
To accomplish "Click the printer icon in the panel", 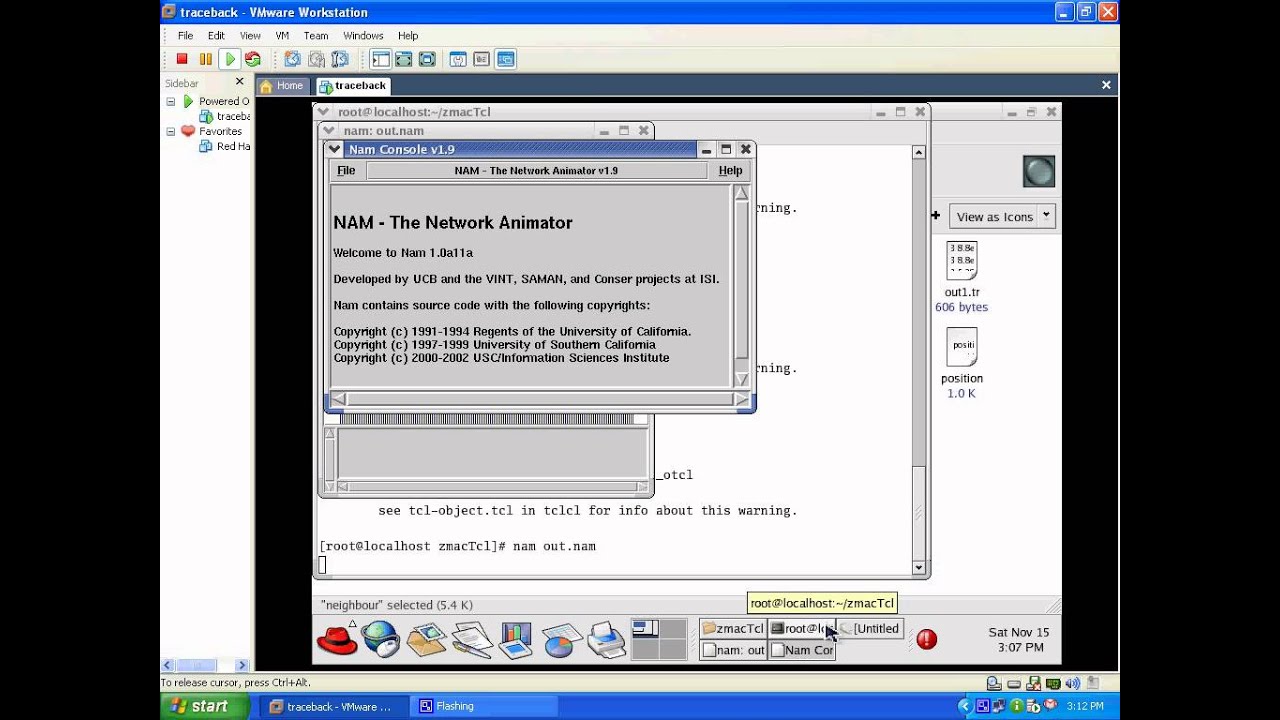I will click(606, 638).
